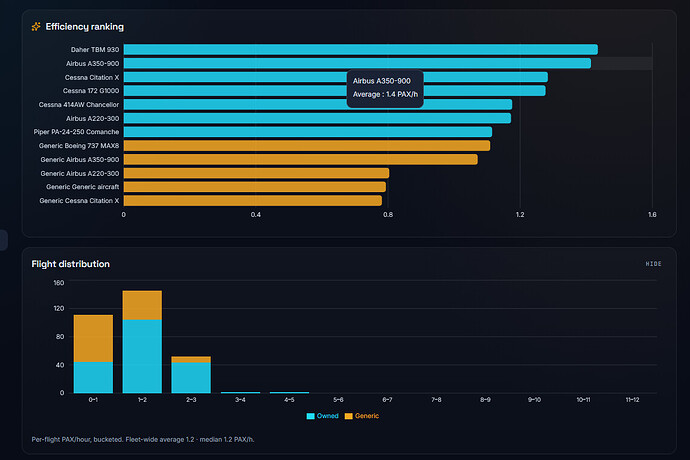Click the 'Piper PA-24-250 Comanche' label
The width and height of the screenshot is (690, 460).
click(x=76, y=132)
